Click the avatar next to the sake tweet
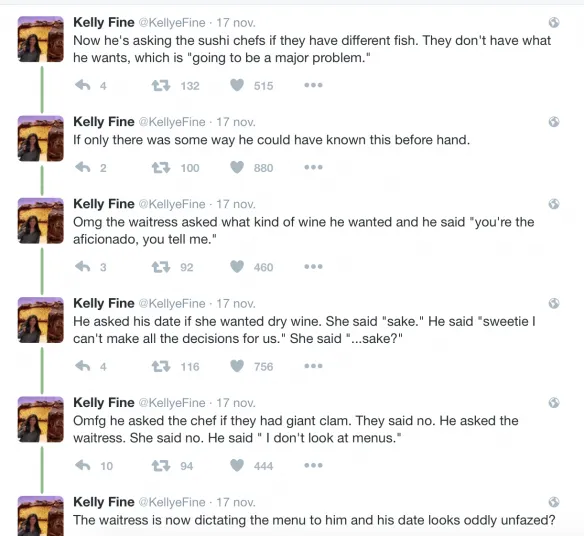The image size is (584, 536). click(x=41, y=320)
